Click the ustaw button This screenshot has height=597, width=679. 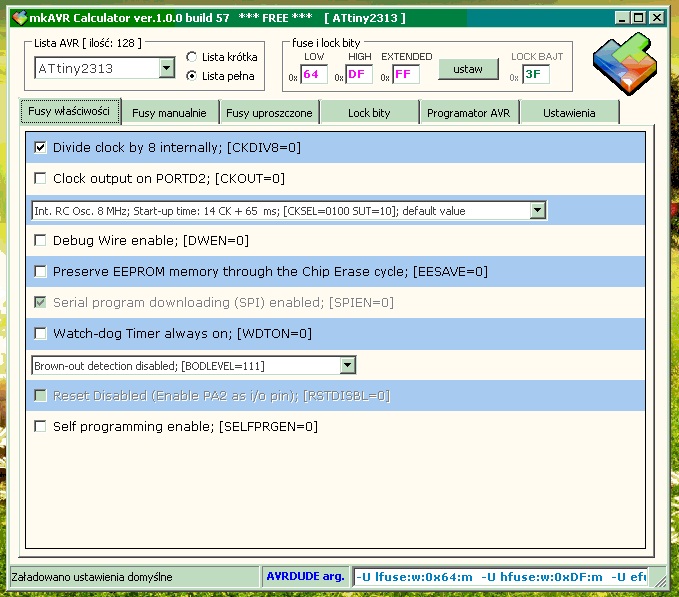(468, 69)
